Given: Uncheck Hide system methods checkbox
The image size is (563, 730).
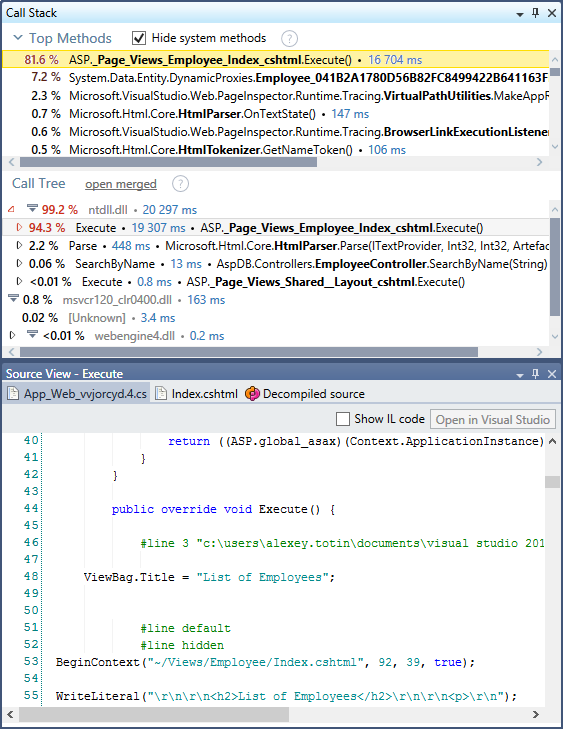Looking at the screenshot, I should [x=139, y=38].
